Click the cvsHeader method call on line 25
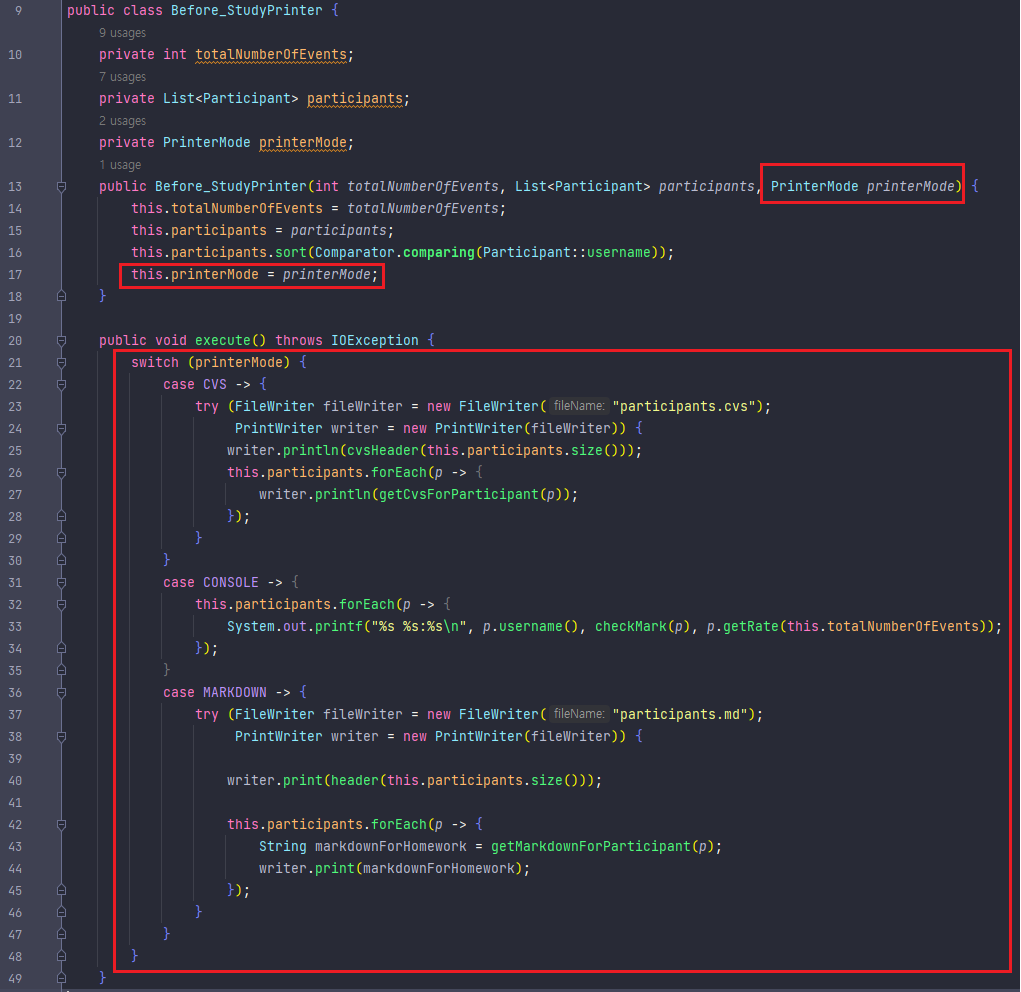Viewport: 1021px width, 992px height. coord(383,451)
